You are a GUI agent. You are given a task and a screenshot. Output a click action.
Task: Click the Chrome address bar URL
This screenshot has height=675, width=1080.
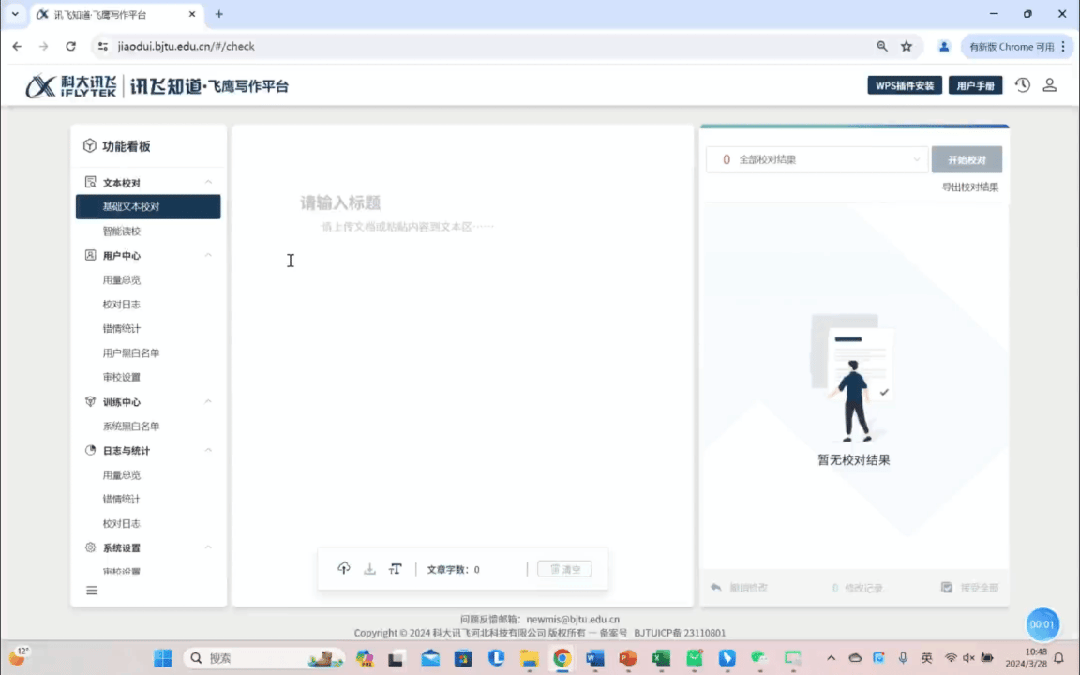tap(186, 46)
